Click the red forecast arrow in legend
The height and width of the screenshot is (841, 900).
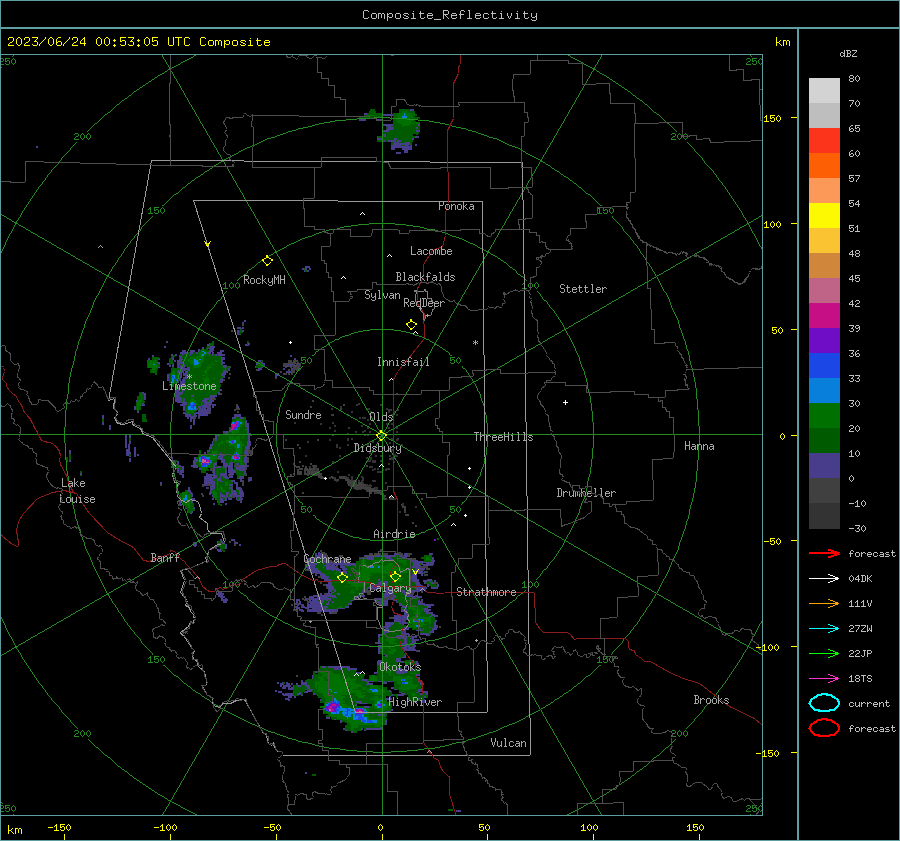click(824, 553)
